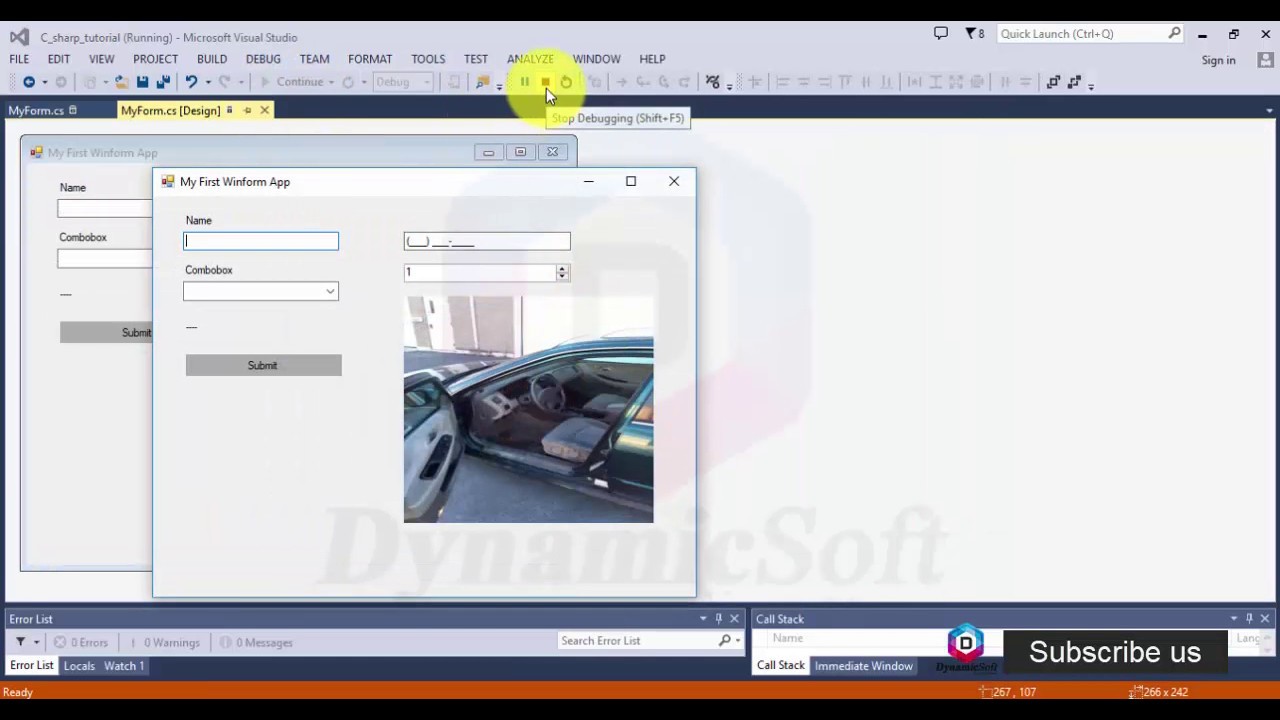This screenshot has width=1280, height=720.
Task: Click the Name text field in running app
Action: [261, 241]
